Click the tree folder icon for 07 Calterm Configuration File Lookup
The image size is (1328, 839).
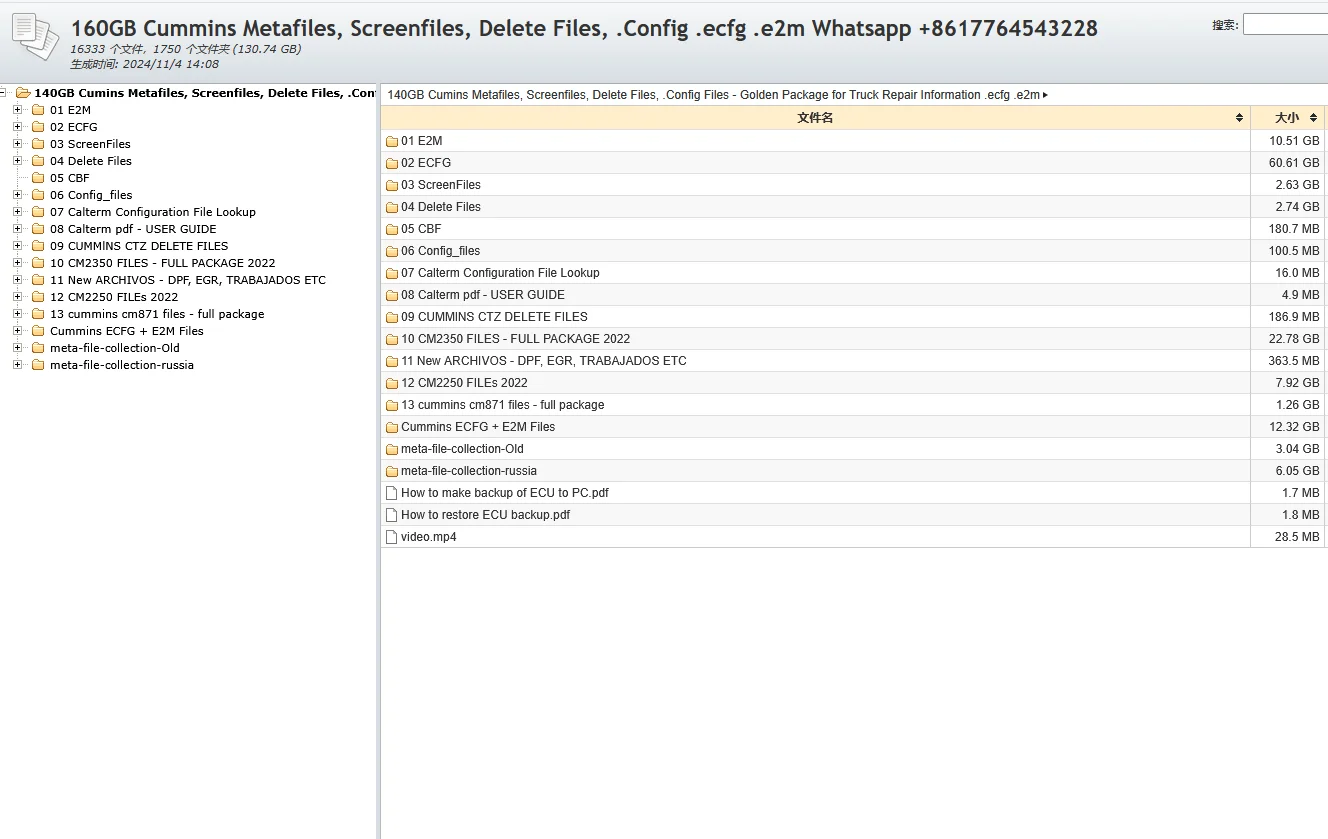click(x=38, y=212)
